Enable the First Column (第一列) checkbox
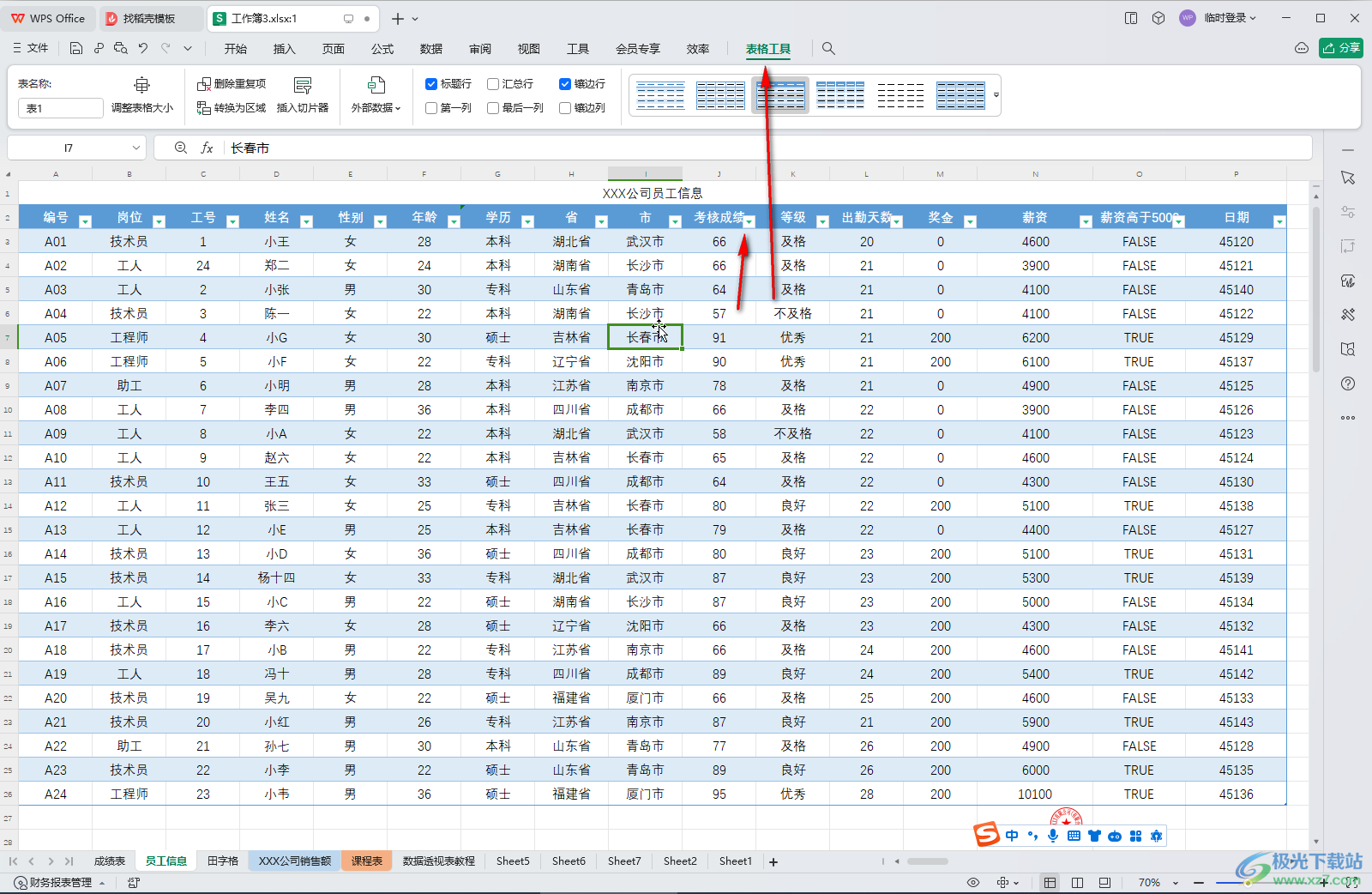Image resolution: width=1372 pixels, height=894 pixels. click(x=431, y=108)
